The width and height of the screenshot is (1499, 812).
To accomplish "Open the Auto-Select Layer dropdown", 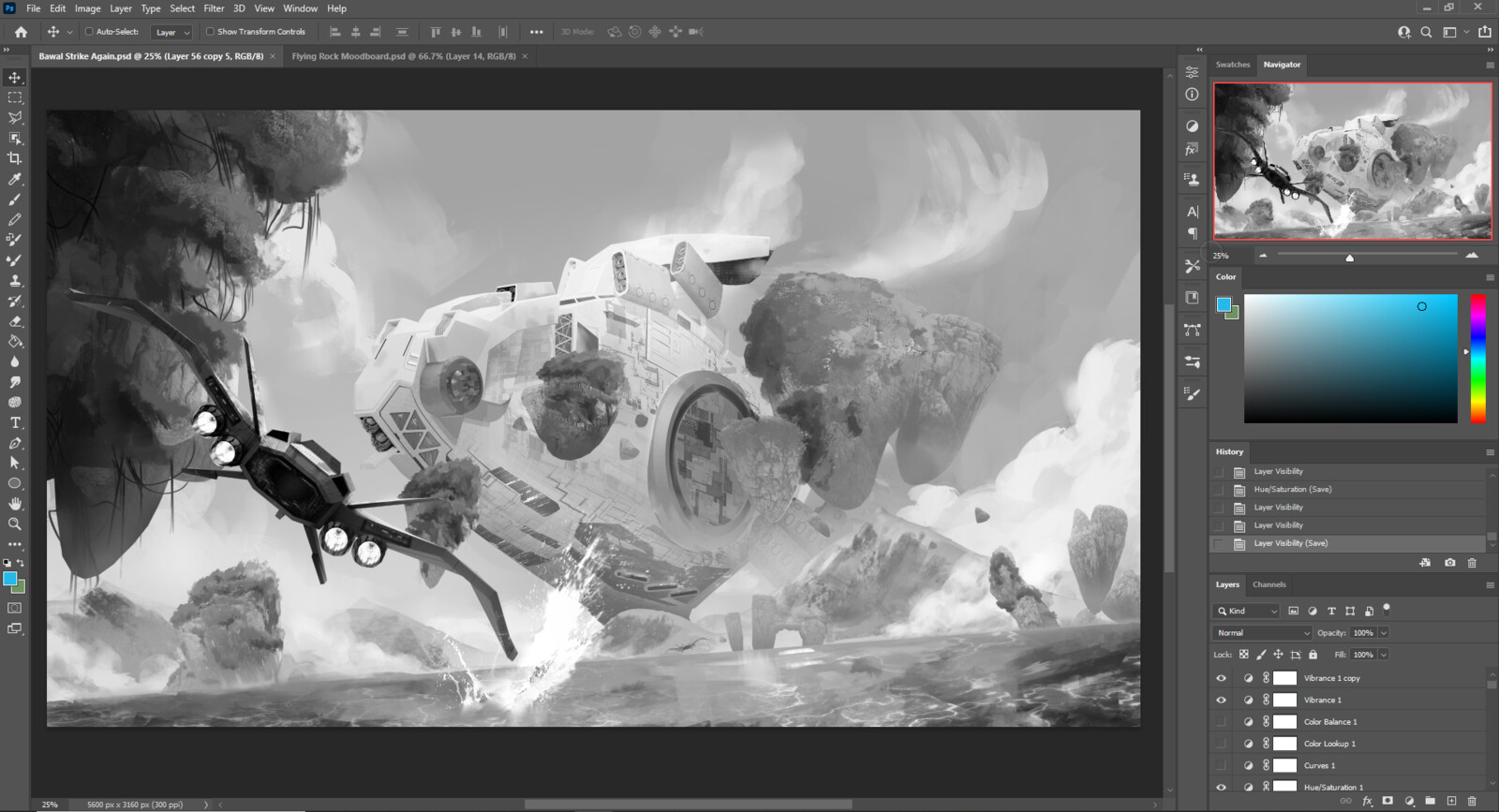I will tap(172, 32).
